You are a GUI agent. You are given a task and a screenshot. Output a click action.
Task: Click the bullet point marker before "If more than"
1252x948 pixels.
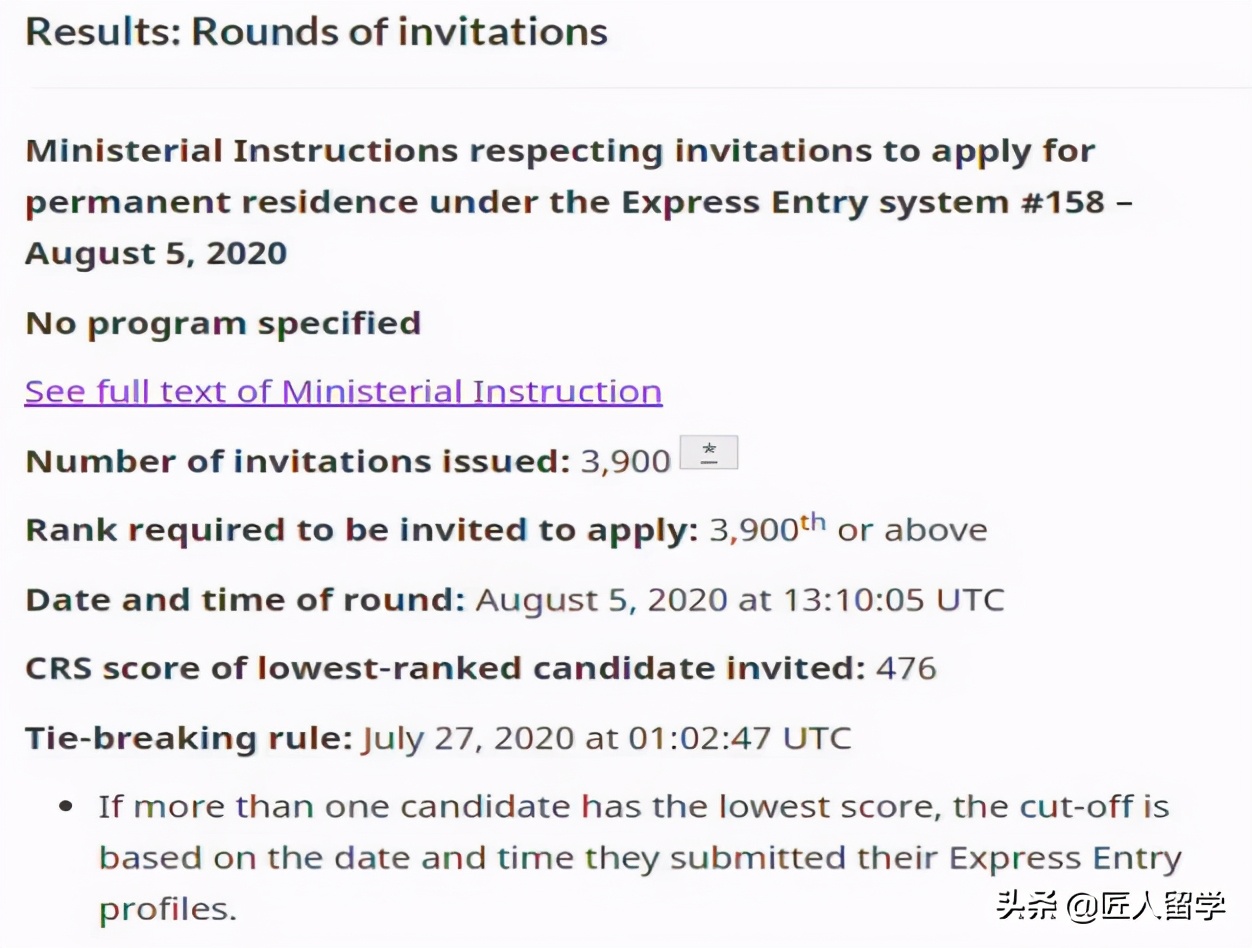coord(67,806)
